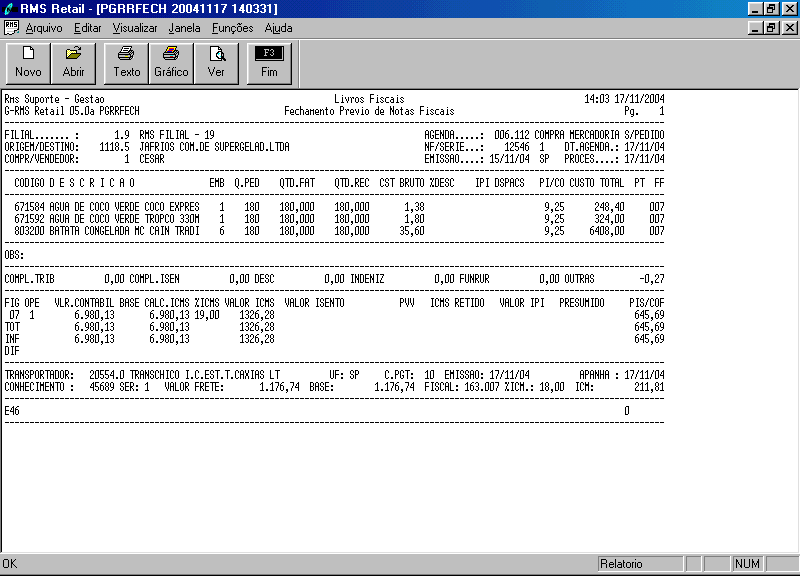This screenshot has width=800, height=576.
Task: Select product row 671584 AGUA DE COCO VERDE COCO EXPRES
Action: tap(339, 207)
